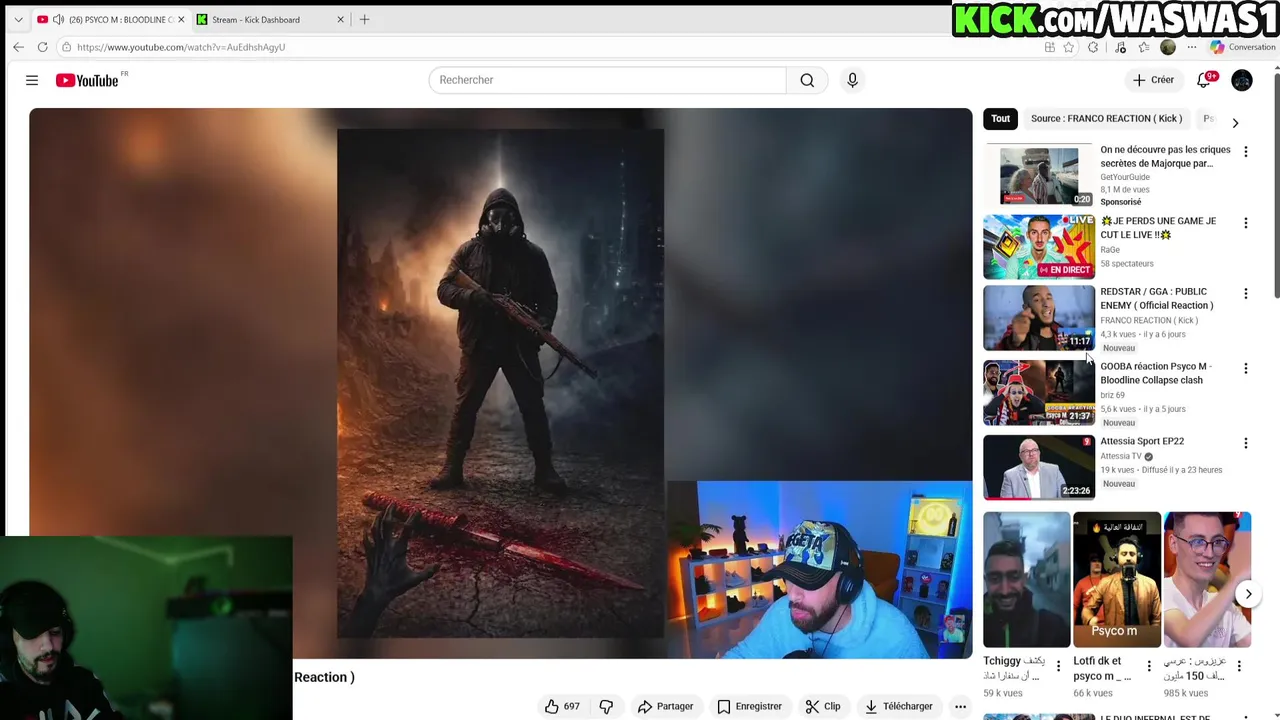Image resolution: width=1280 pixels, height=720 pixels.
Task: Dislike the video with thumbs down
Action: point(606,706)
